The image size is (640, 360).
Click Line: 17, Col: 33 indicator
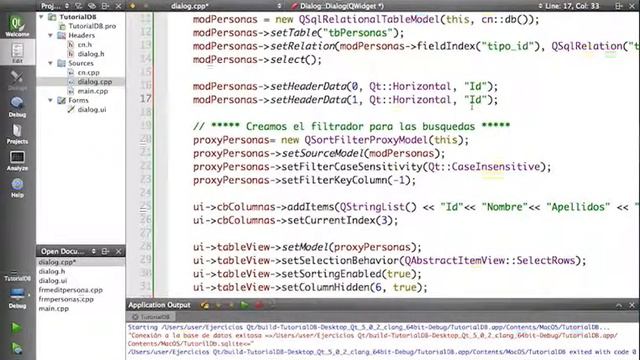click(x=572, y=6)
